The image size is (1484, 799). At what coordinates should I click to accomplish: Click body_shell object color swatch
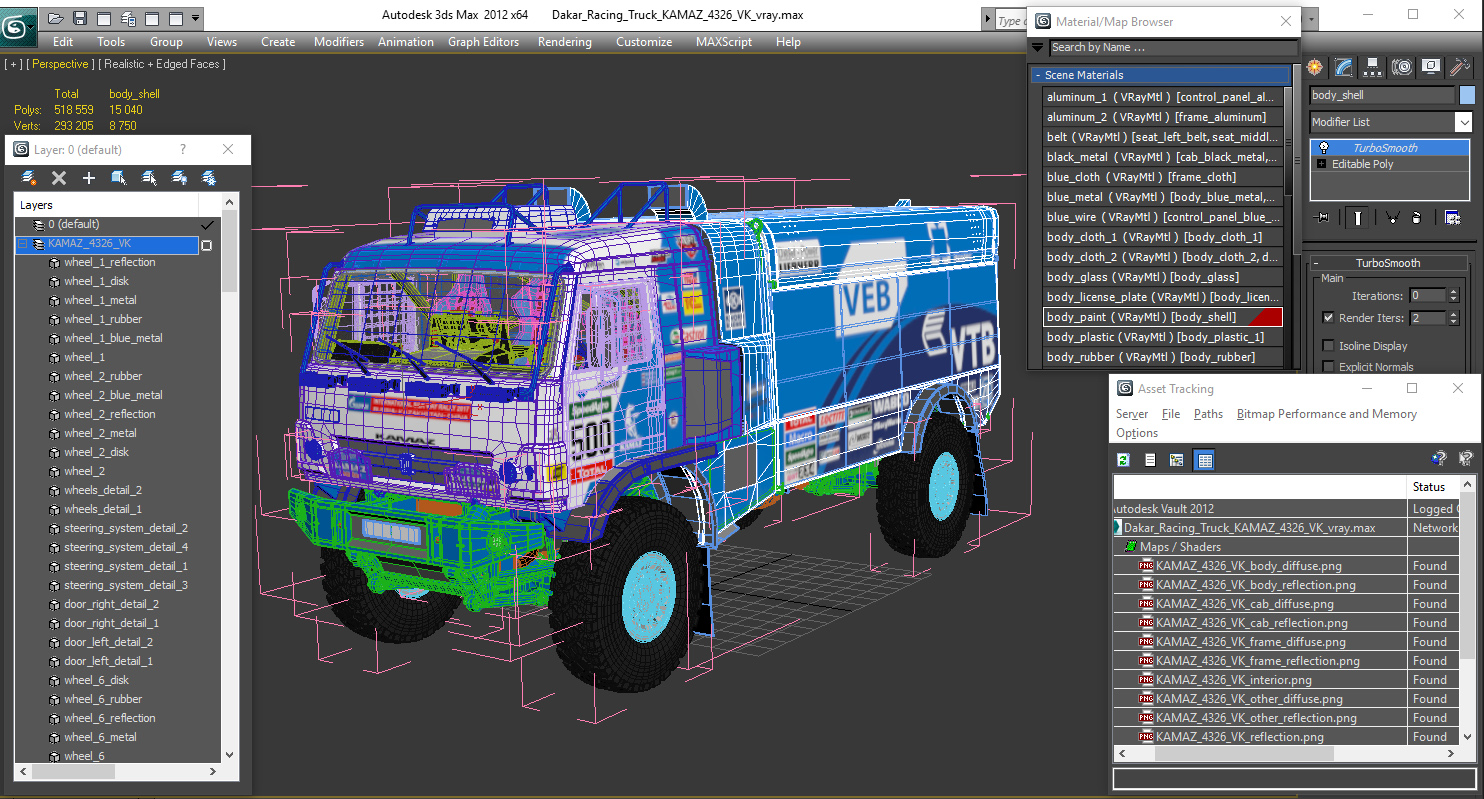coord(1467,95)
